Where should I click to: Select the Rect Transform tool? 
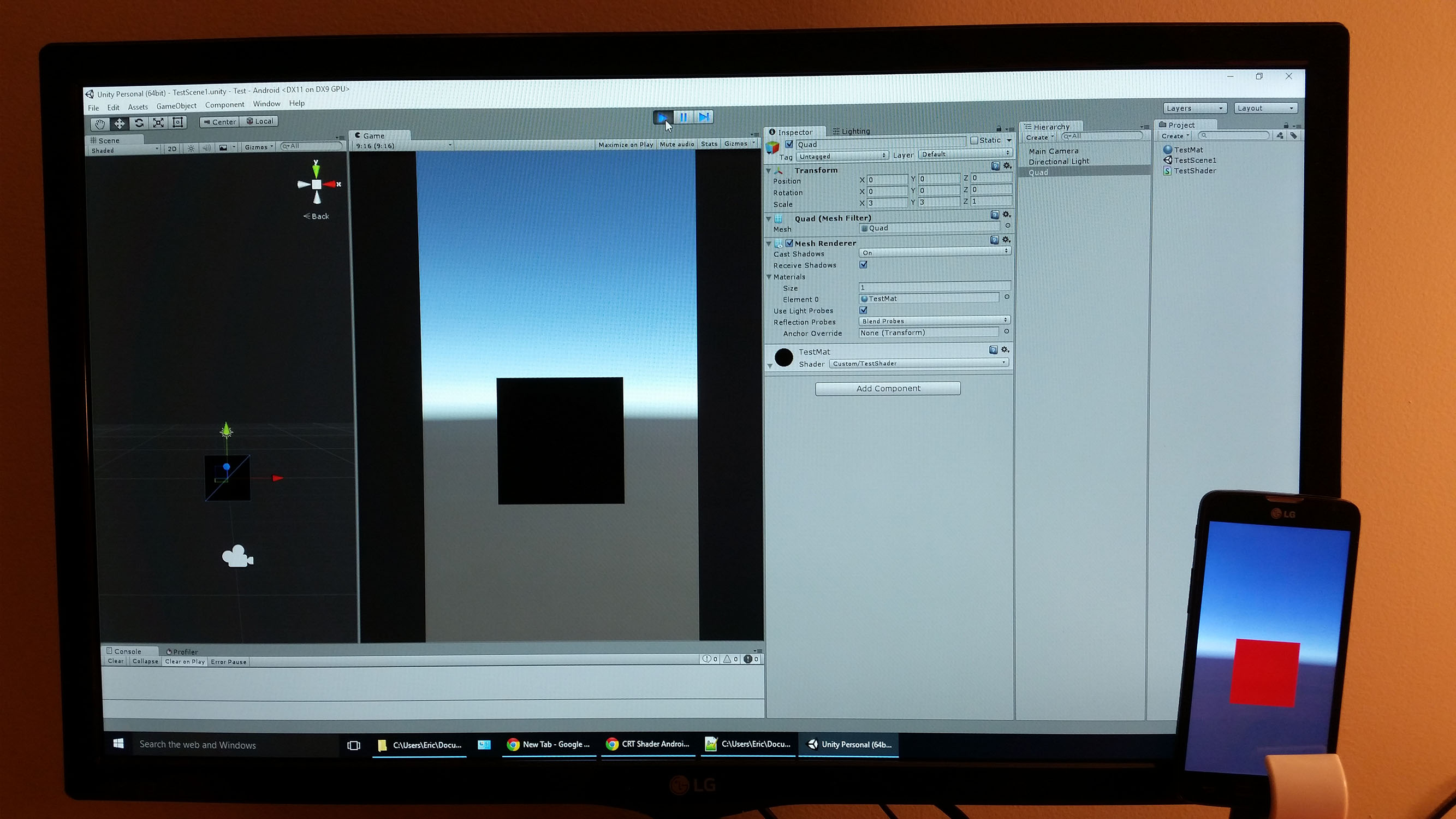(x=177, y=123)
